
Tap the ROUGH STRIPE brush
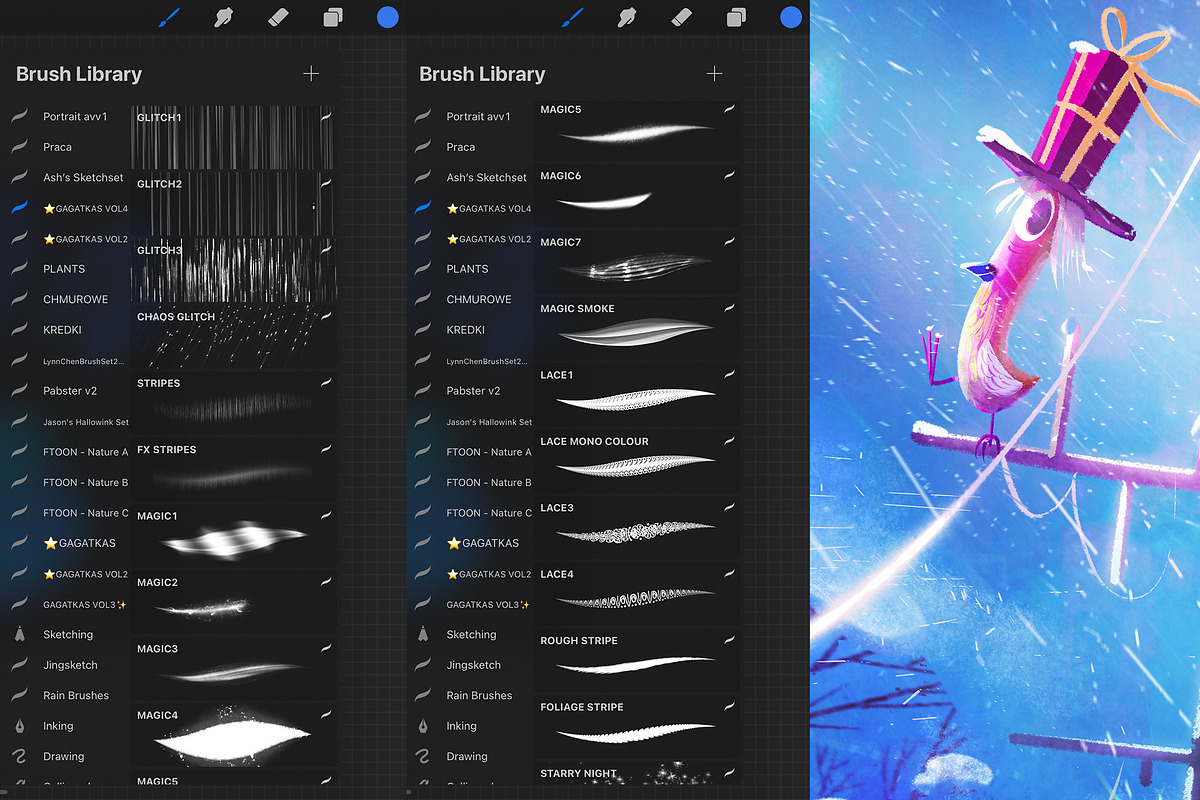[637, 660]
